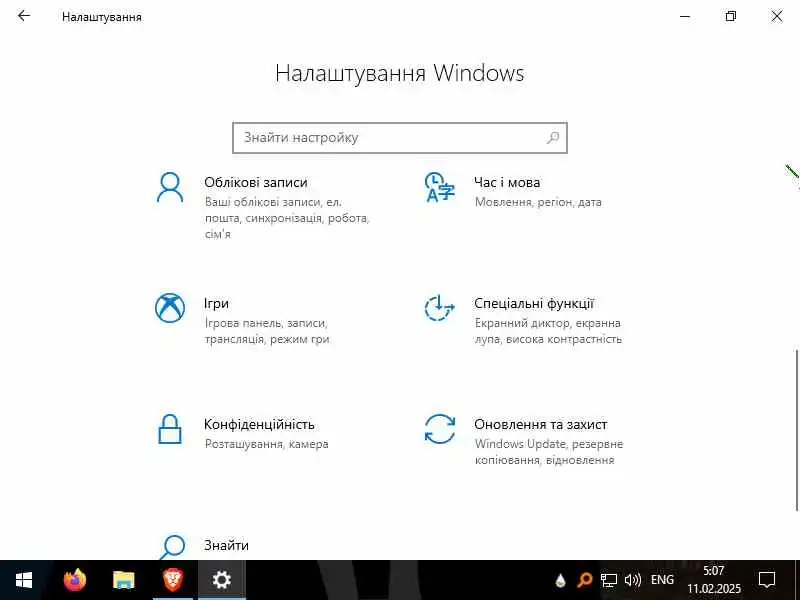
Task: Open the Windows Start menu
Action: click(x=24, y=580)
